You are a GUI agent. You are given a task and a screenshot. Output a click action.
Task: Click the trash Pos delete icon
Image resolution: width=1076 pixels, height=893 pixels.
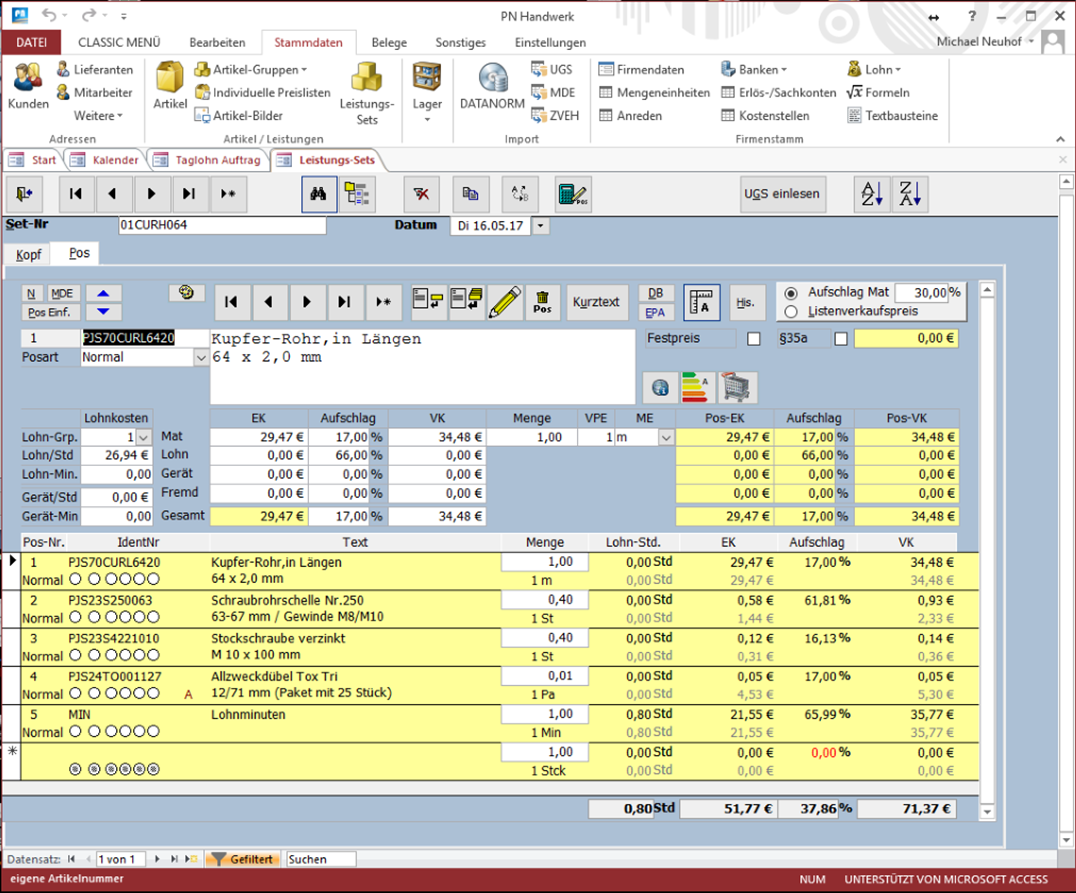(x=542, y=302)
